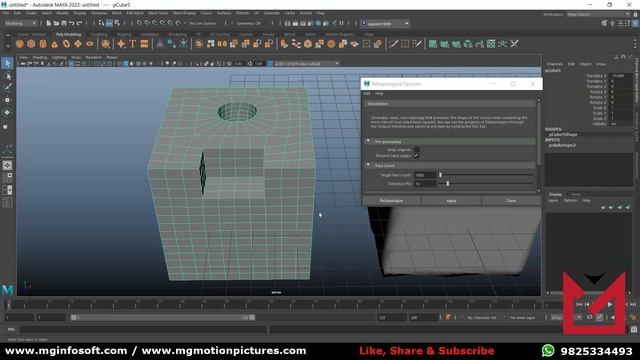Toggle Symmetry Off setting in status line
The width and height of the screenshot is (640, 360).
pyautogui.click(x=249, y=23)
